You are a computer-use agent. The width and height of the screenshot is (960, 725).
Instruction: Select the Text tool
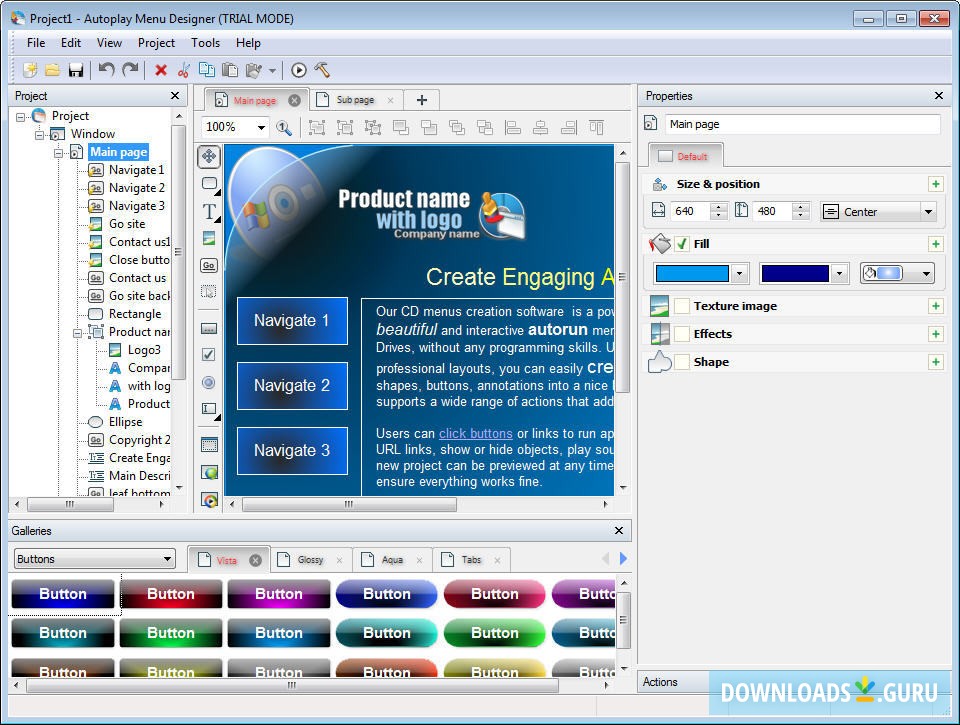(209, 211)
